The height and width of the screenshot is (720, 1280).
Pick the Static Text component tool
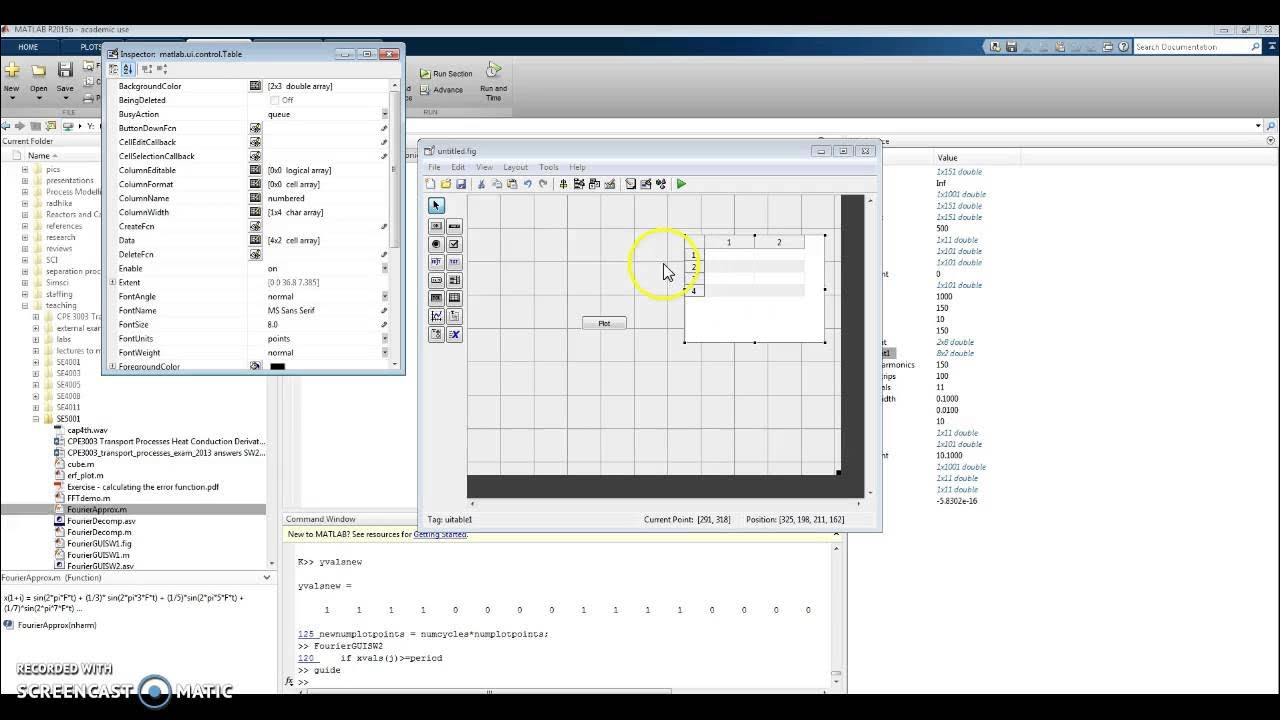[454, 262]
